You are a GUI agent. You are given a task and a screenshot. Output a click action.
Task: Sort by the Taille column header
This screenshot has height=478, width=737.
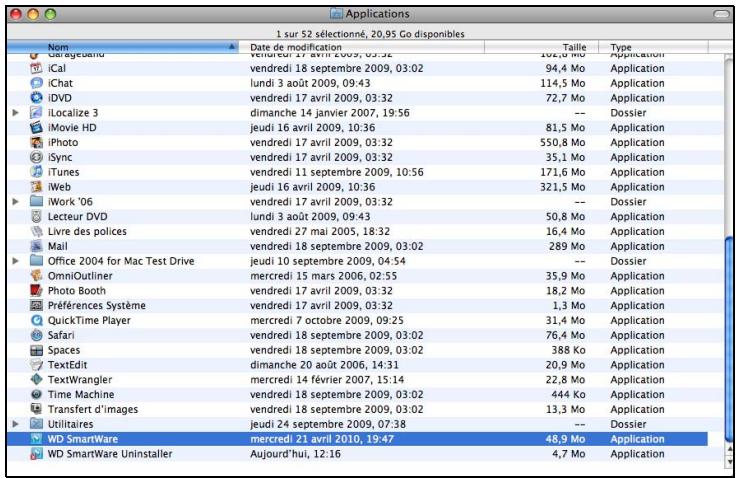[x=541, y=47]
